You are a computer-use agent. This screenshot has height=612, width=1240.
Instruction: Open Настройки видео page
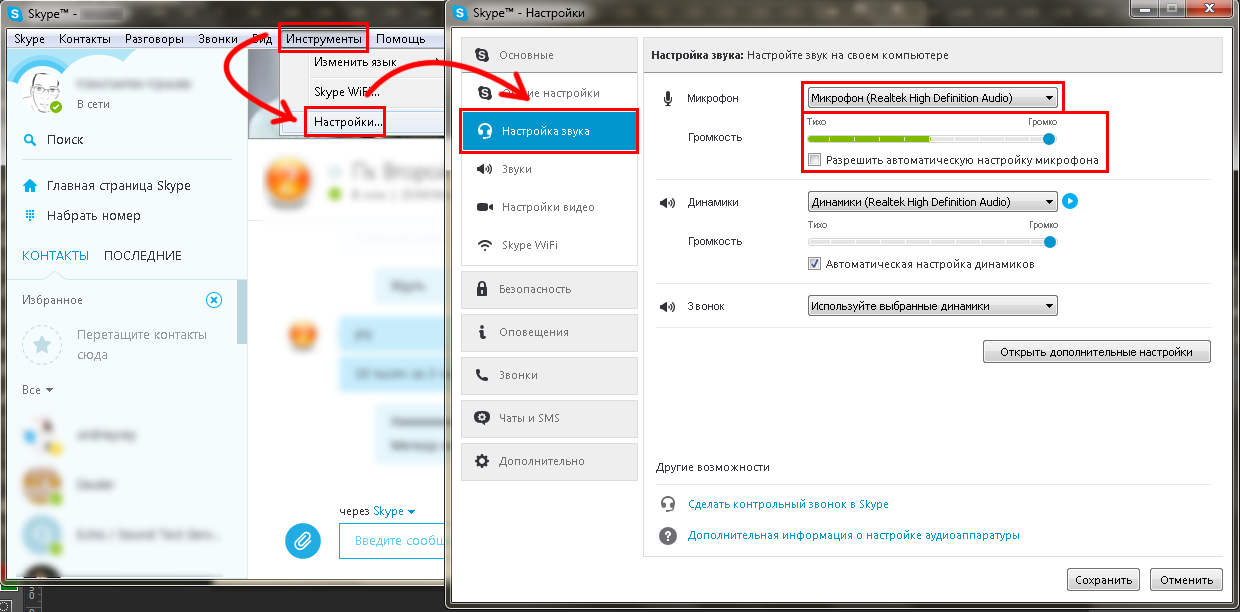click(549, 207)
